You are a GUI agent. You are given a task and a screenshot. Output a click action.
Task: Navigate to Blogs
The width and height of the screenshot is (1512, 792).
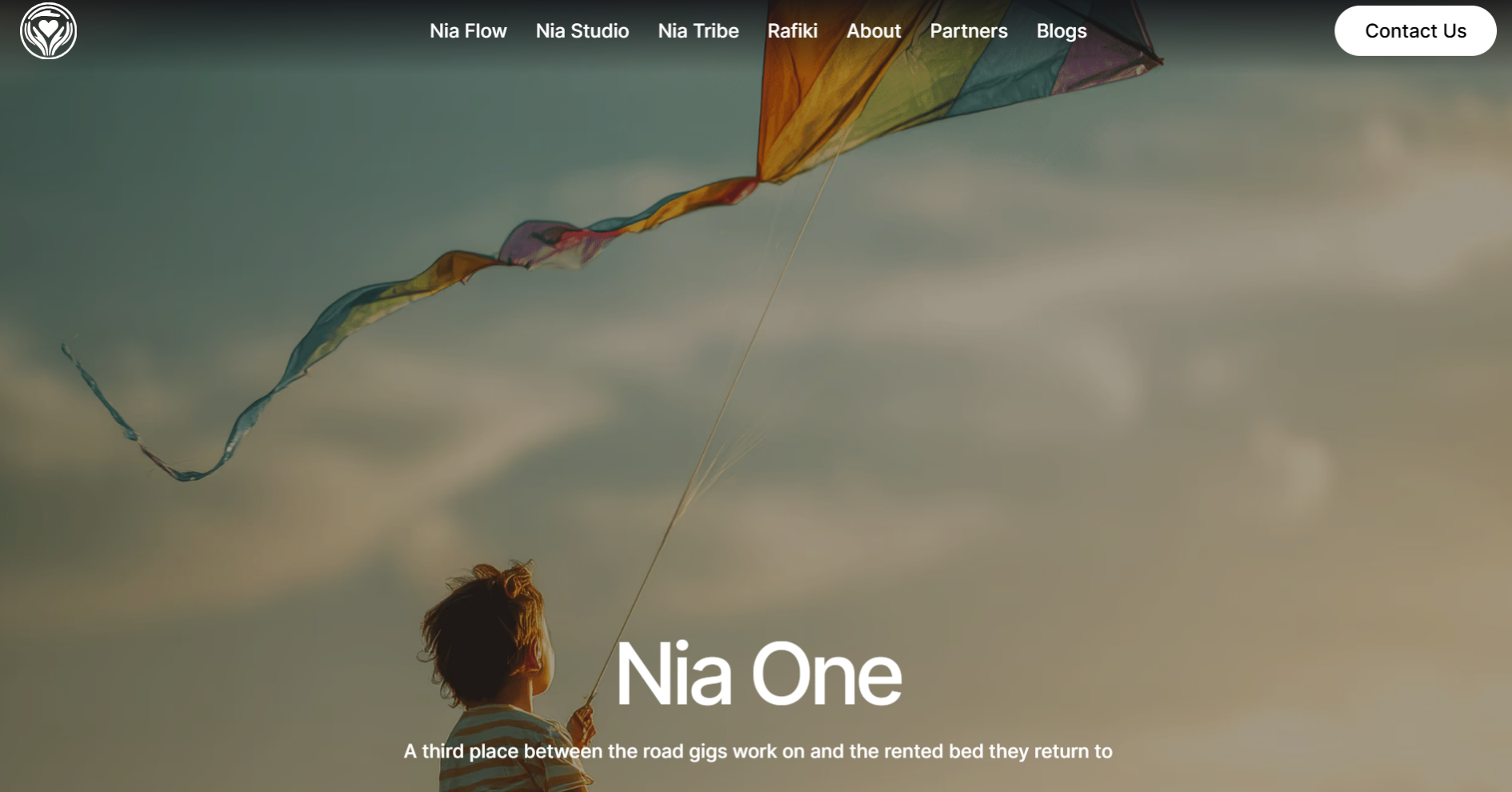click(1062, 31)
